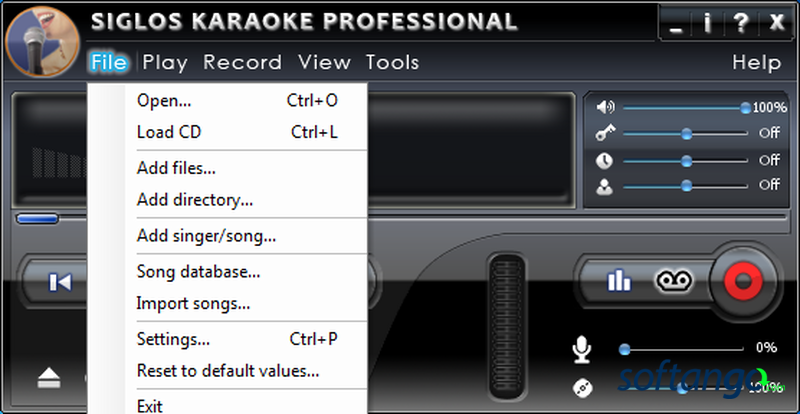The image size is (800, 414).
Task: Click the singer microphone logo
Action: point(42,41)
